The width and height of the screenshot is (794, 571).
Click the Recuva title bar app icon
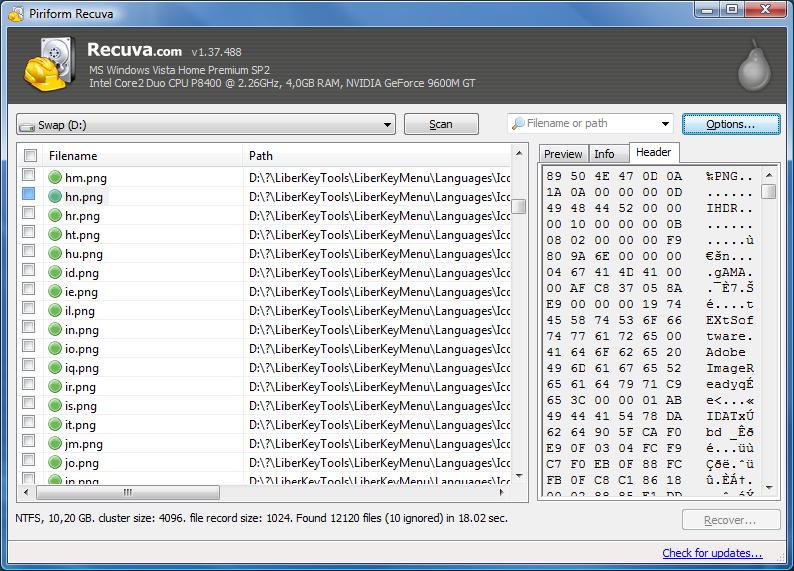[16, 14]
